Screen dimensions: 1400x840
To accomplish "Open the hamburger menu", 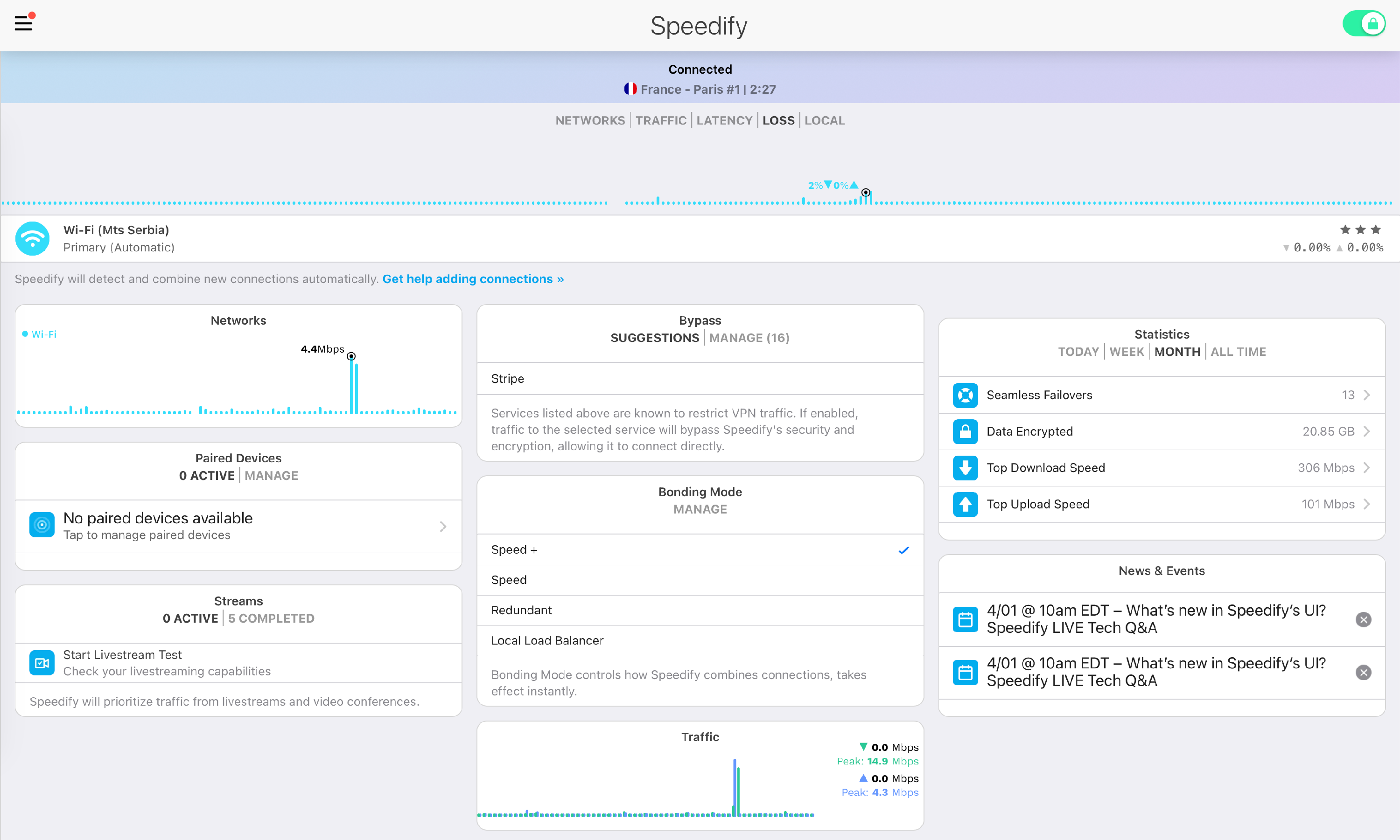I will pyautogui.click(x=23, y=23).
